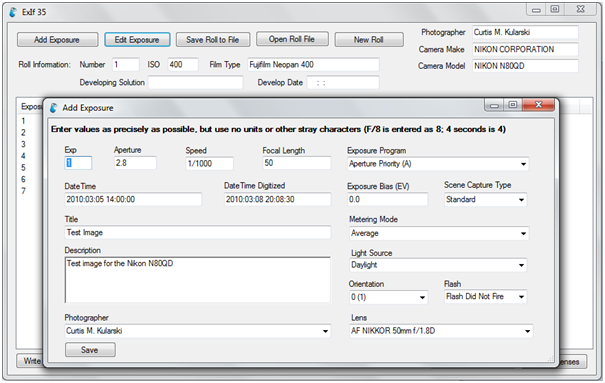Image resolution: width=605 pixels, height=383 pixels.
Task: Close the Exif 35 main window
Action: point(581,10)
